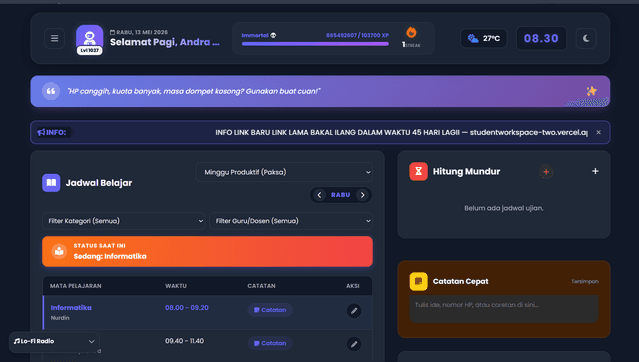639x362 pixels.
Task: Click the RABU day label
Action: 341,195
